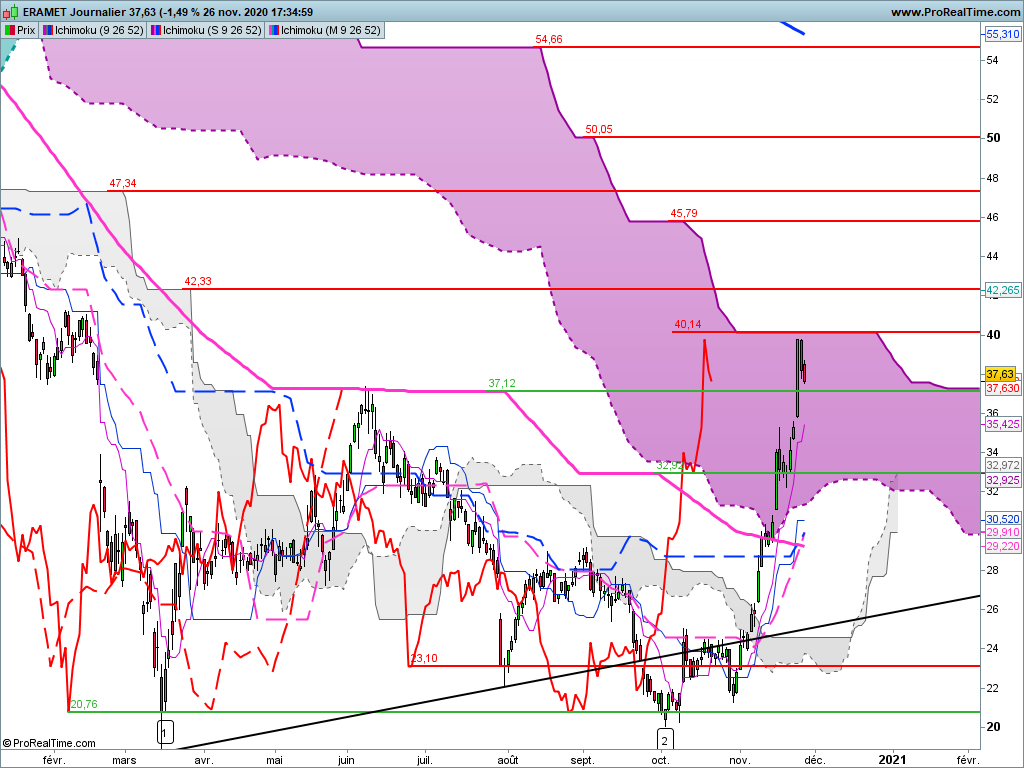Click the 42,265 teal price tag
The width and height of the screenshot is (1024, 768).
pos(1002,290)
